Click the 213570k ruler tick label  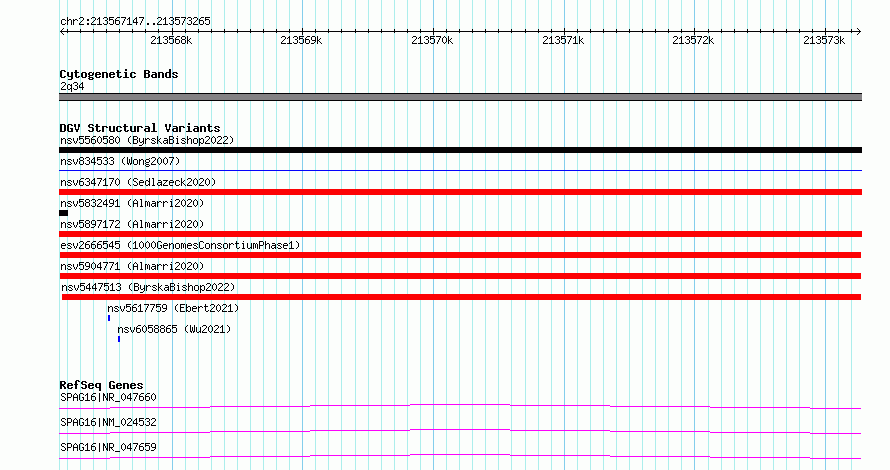(432, 40)
